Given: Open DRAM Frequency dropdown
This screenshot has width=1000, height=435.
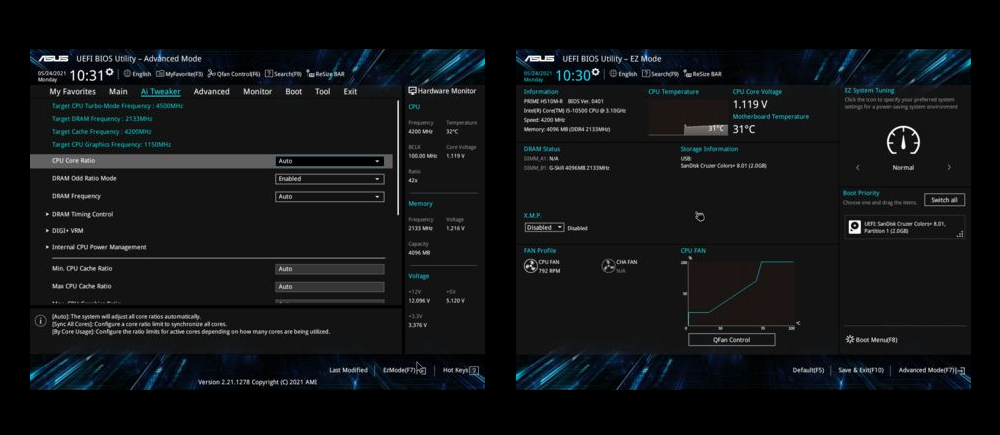Looking at the screenshot, I should (330, 197).
